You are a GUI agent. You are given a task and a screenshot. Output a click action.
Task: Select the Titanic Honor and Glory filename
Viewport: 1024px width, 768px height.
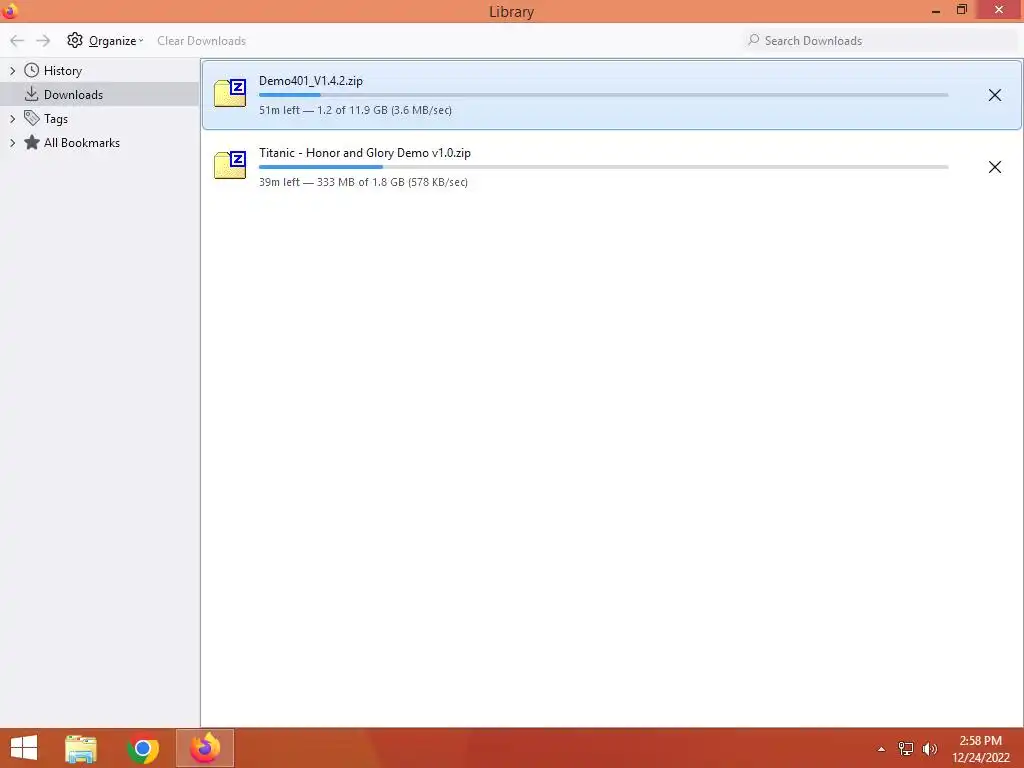364,153
